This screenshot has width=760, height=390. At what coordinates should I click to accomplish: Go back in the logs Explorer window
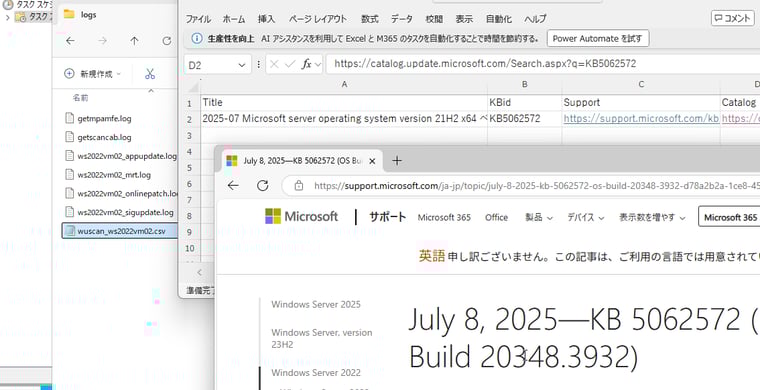pos(70,41)
